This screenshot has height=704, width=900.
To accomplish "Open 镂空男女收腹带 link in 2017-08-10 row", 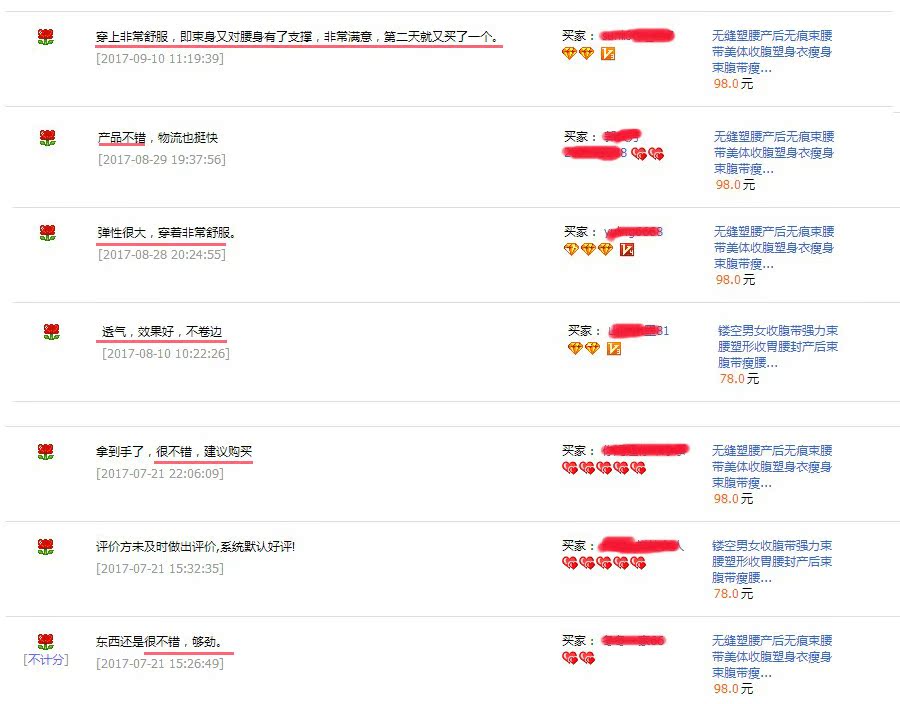I will [x=778, y=347].
